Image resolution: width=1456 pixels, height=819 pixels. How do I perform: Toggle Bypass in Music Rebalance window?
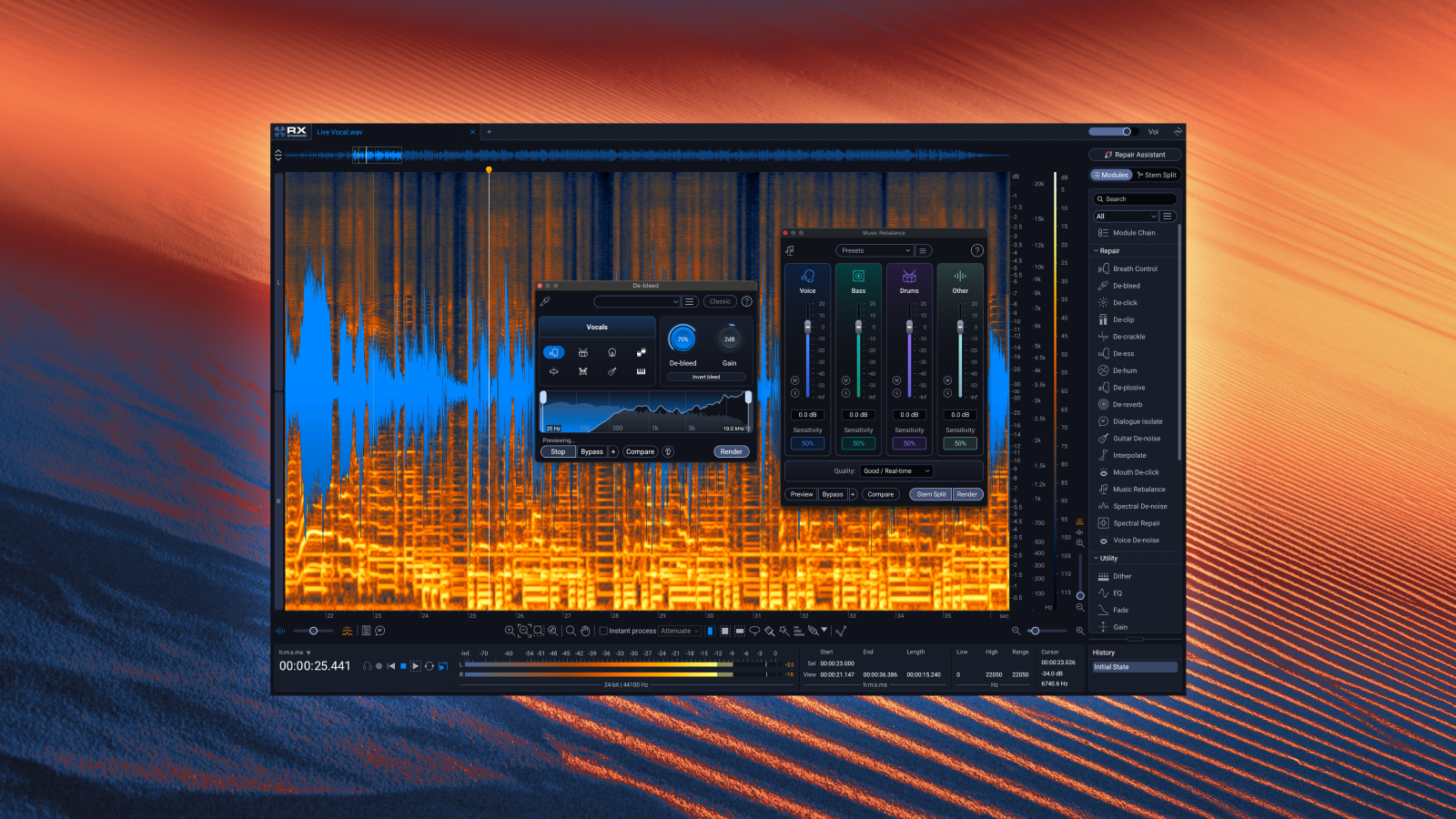833,494
